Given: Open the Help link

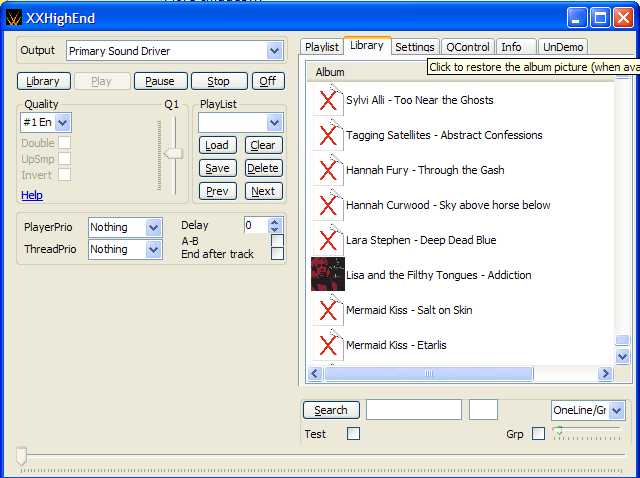Looking at the screenshot, I should pyautogui.click(x=32, y=195).
